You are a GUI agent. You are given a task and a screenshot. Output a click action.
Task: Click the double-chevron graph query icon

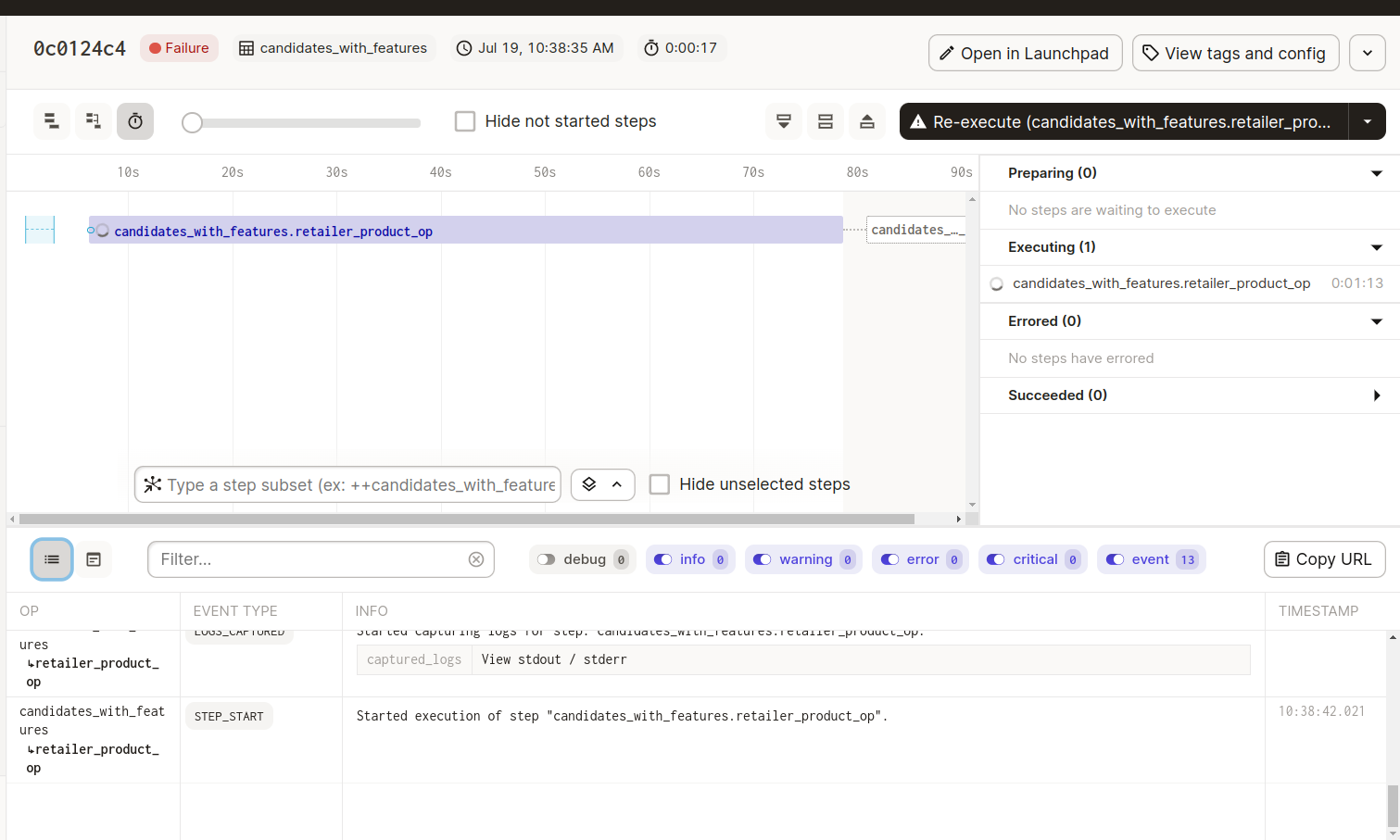pos(602,483)
